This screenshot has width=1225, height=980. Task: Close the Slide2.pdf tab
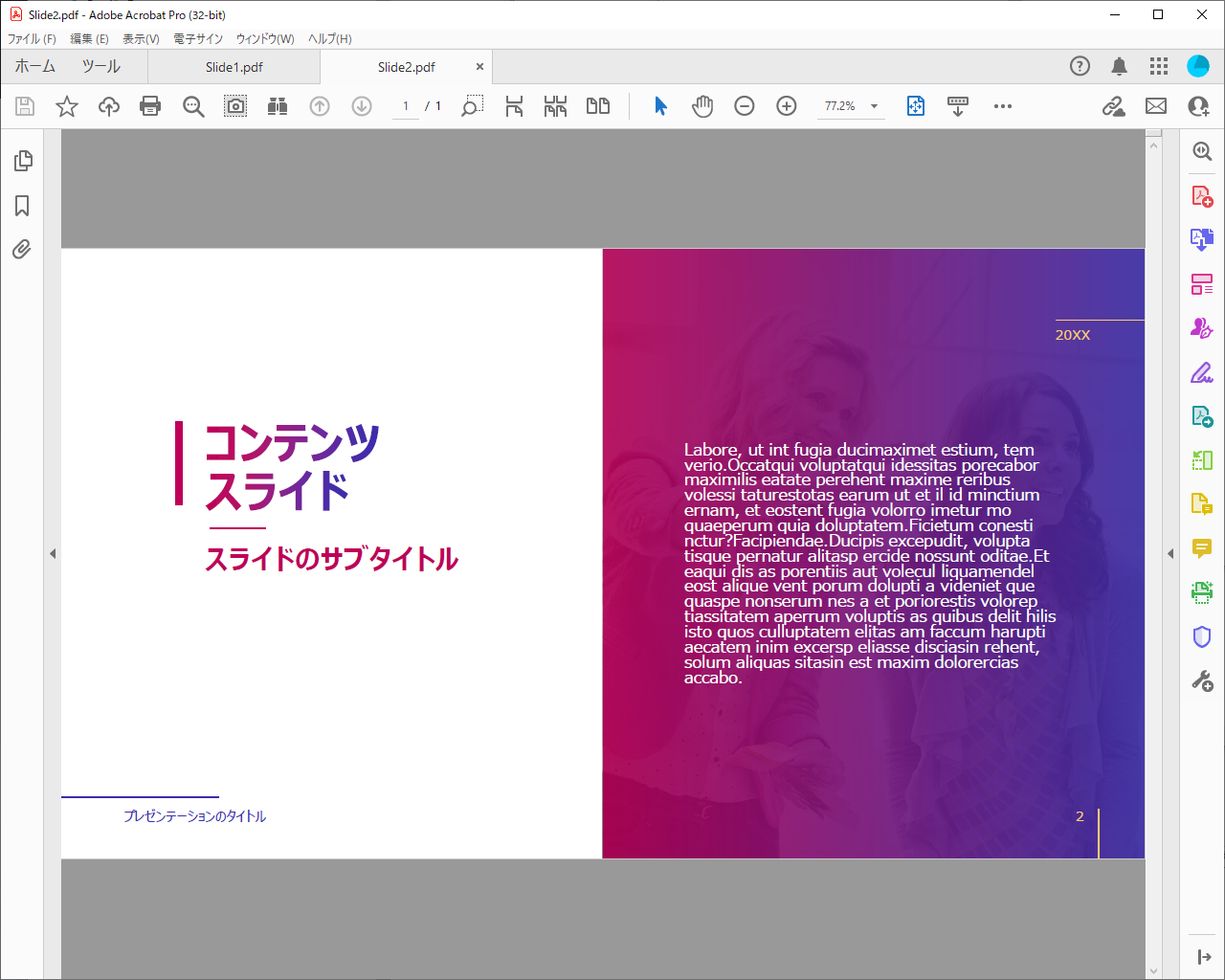(479, 67)
